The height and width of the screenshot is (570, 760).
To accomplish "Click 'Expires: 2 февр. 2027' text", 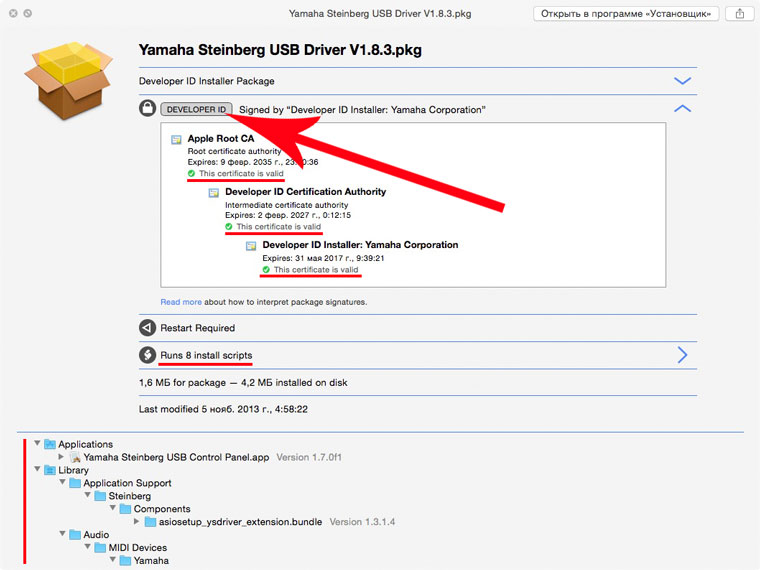I will [x=288, y=215].
